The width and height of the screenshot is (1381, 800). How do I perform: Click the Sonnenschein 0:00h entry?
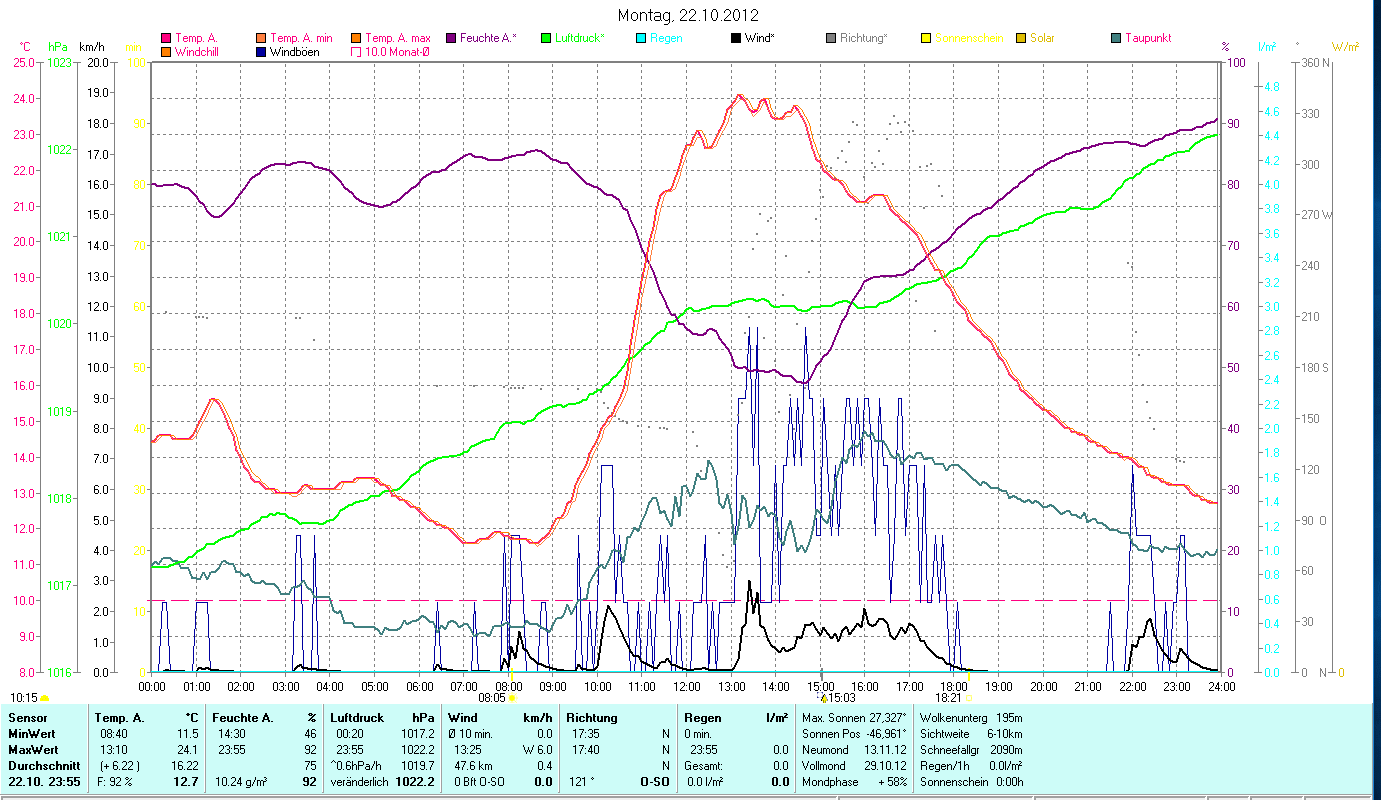[972, 780]
